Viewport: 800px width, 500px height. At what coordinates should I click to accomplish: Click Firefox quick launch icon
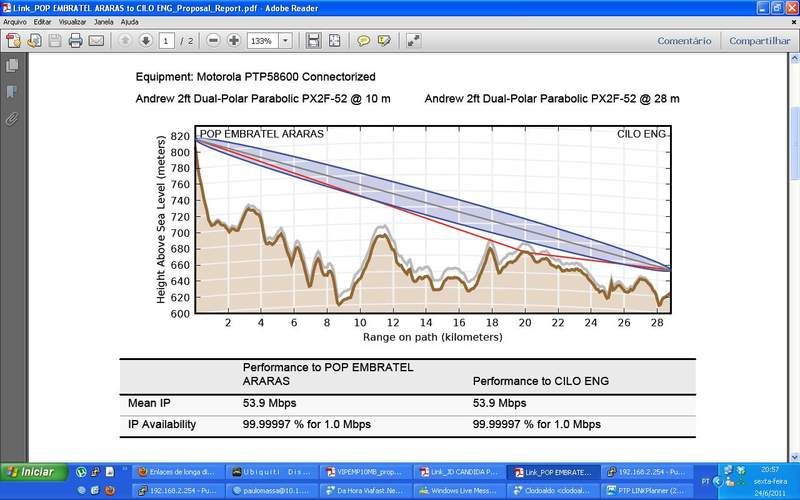109,491
